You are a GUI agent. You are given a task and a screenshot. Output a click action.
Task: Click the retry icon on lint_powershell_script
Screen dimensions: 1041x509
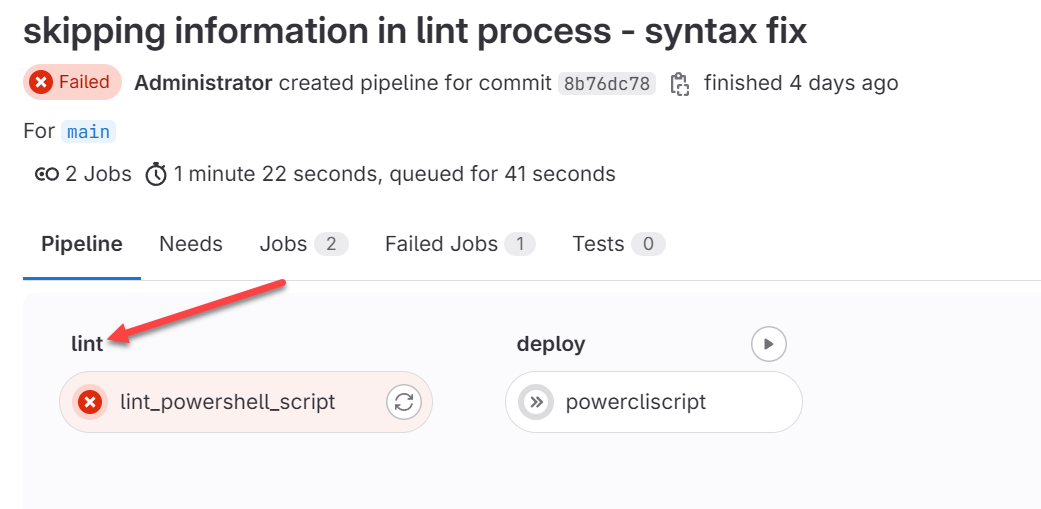click(403, 402)
